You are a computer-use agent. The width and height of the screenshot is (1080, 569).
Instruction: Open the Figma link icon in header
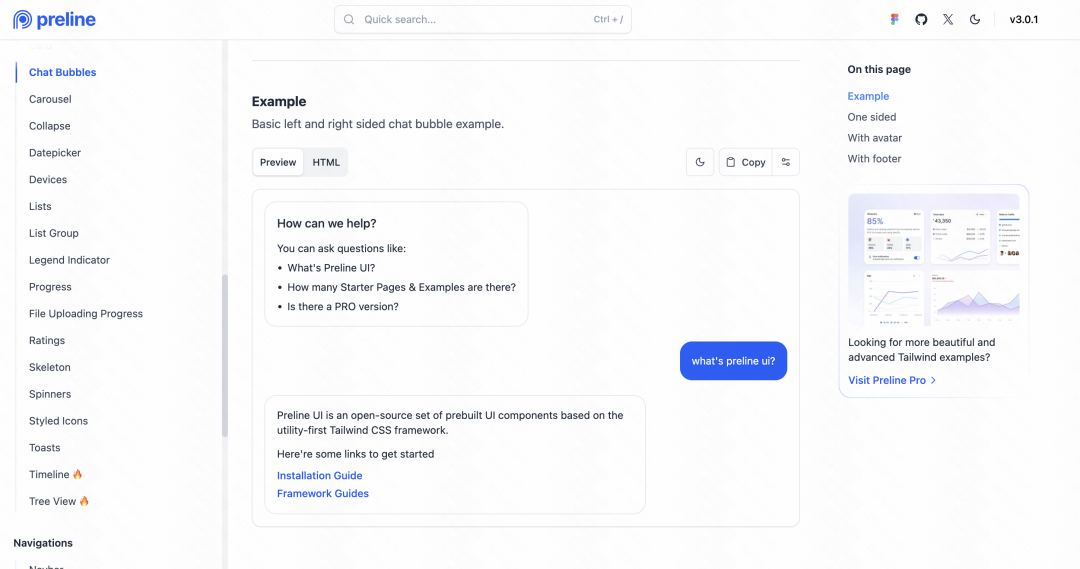click(x=895, y=19)
